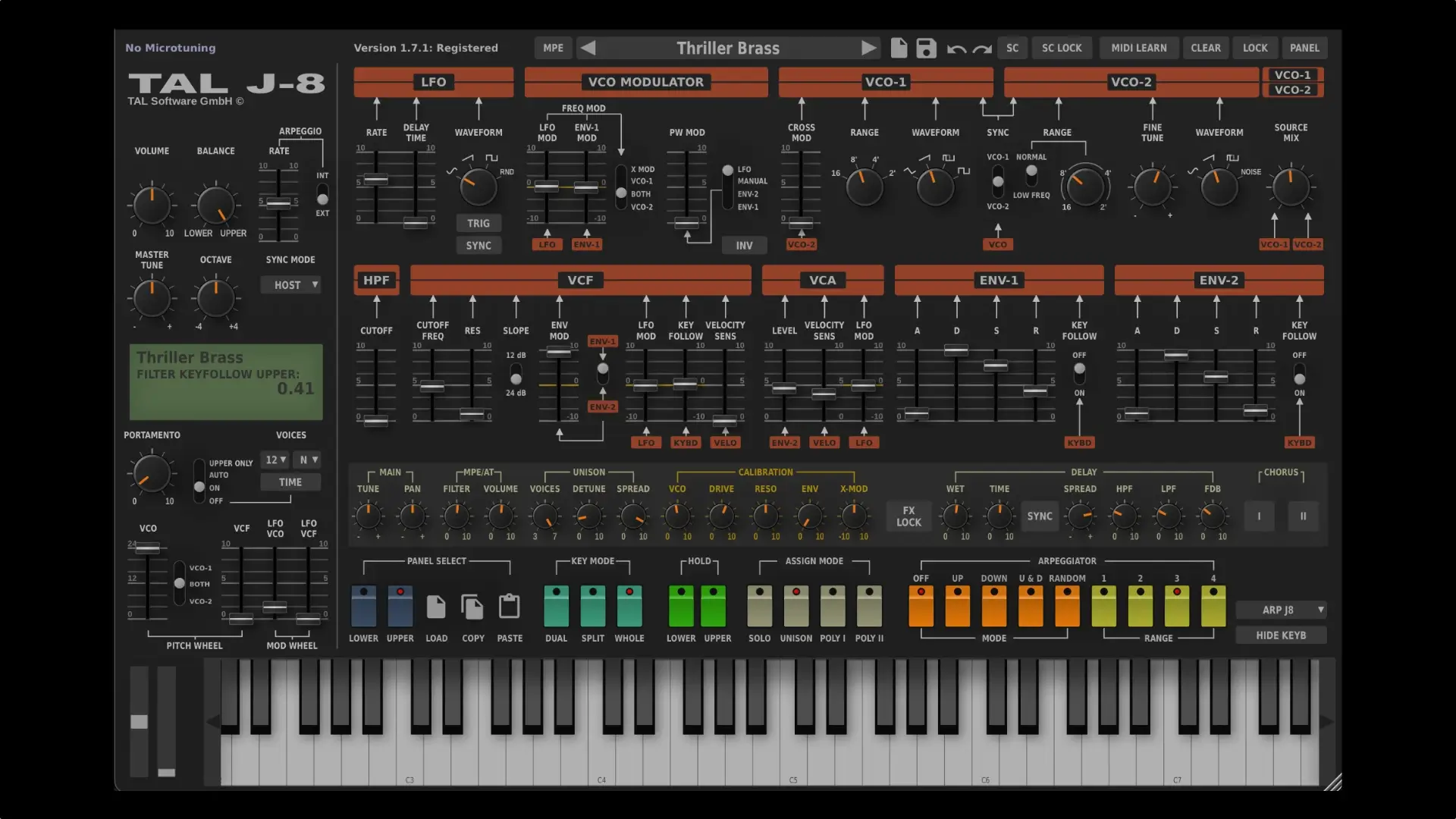Click the HPF cutoff slider
Viewport: 1456px width, 819px height.
coord(376,419)
